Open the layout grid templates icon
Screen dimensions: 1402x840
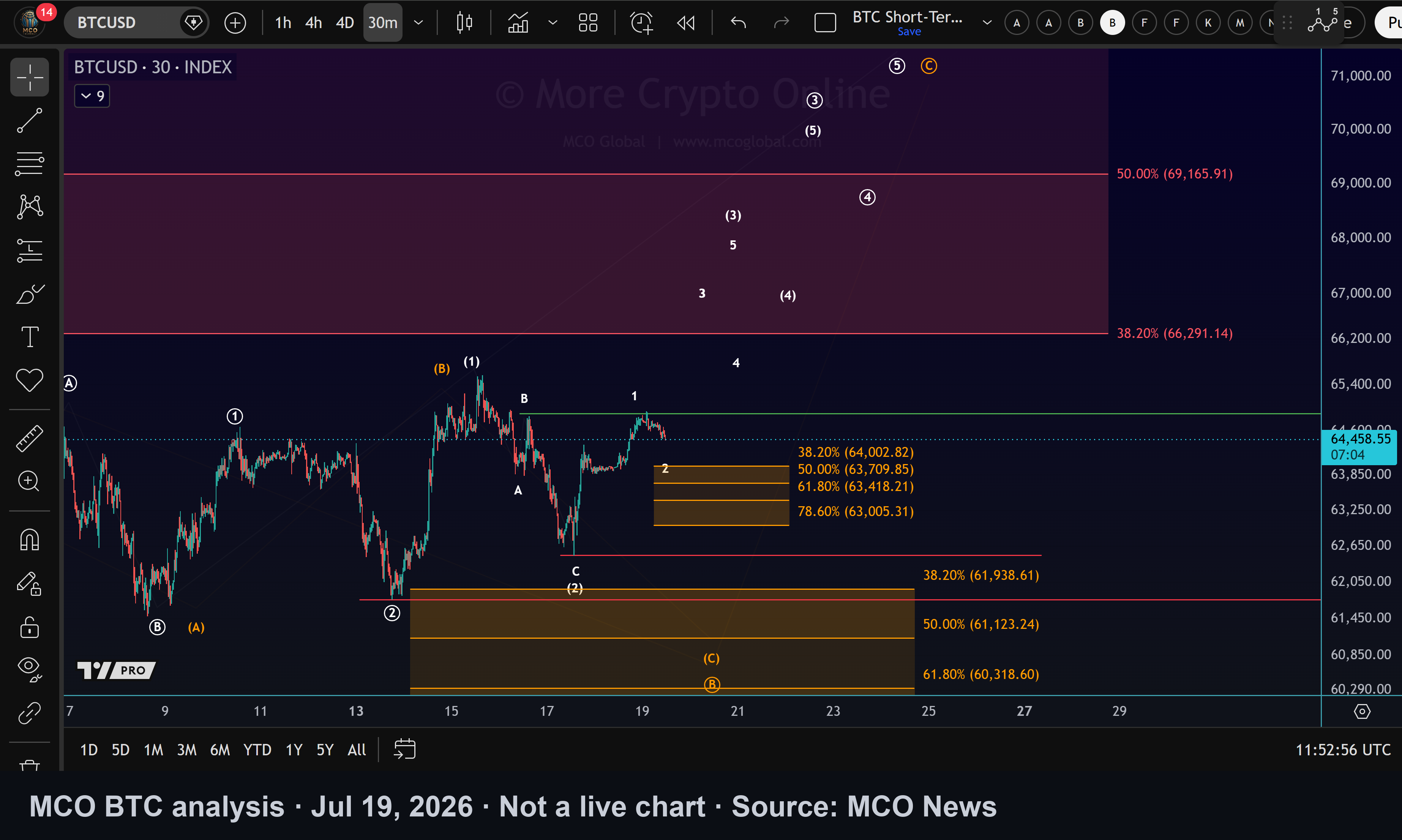(588, 23)
